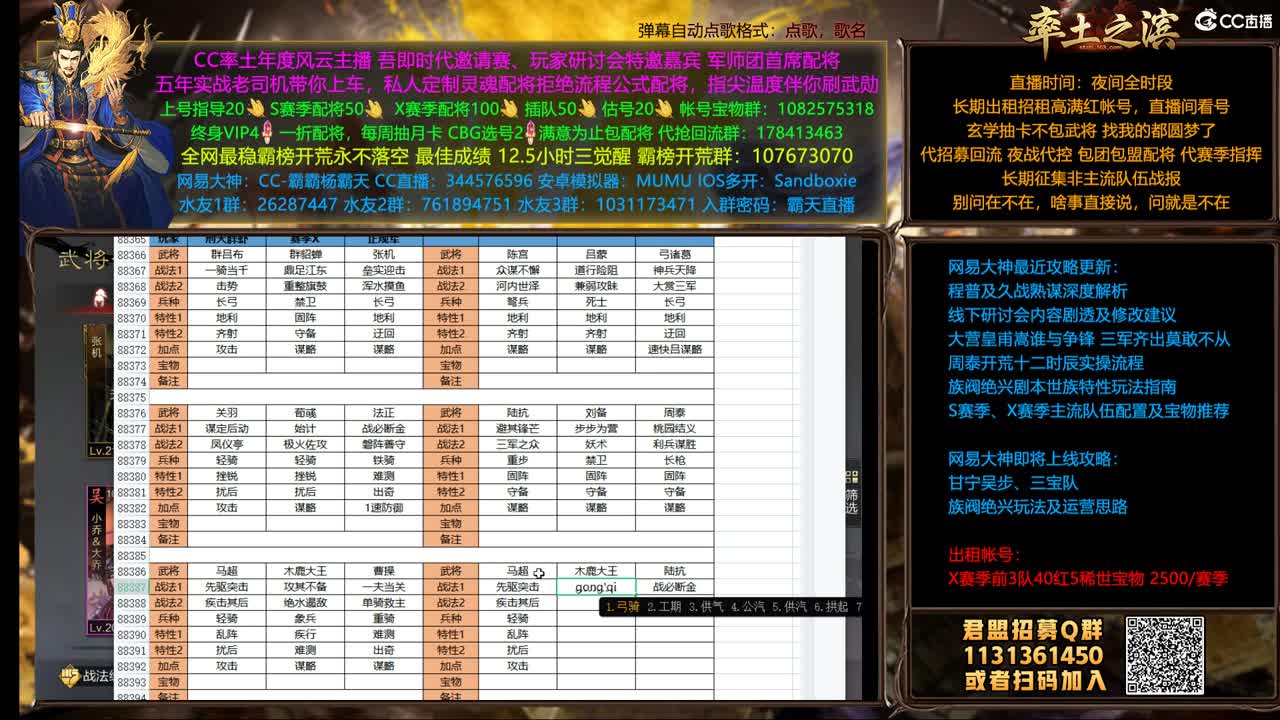Select the 神兵天降 cell
Image resolution: width=1280 pixels, height=720 pixels.
point(675,270)
